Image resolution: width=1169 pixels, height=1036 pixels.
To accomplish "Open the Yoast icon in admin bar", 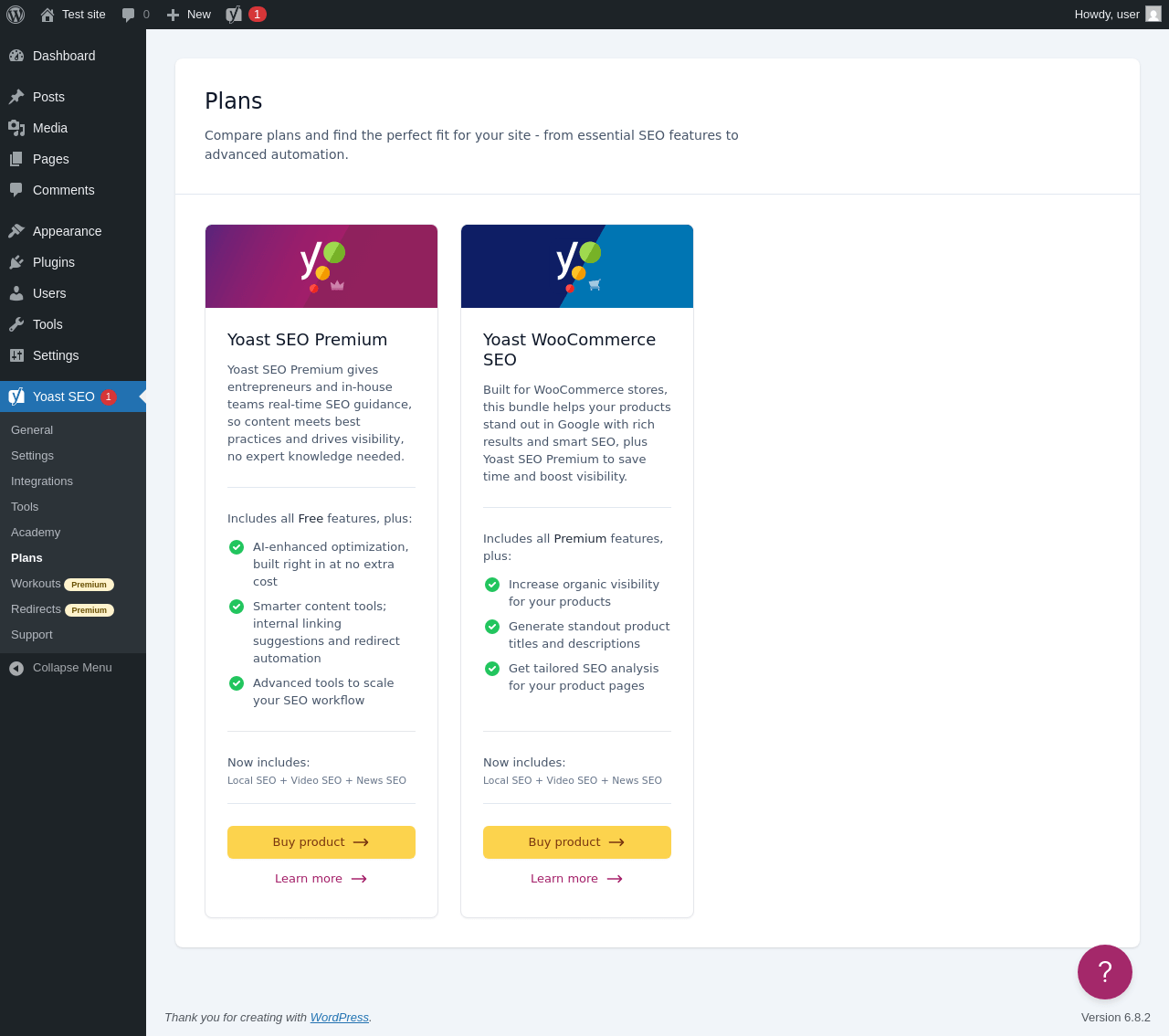I will (234, 14).
